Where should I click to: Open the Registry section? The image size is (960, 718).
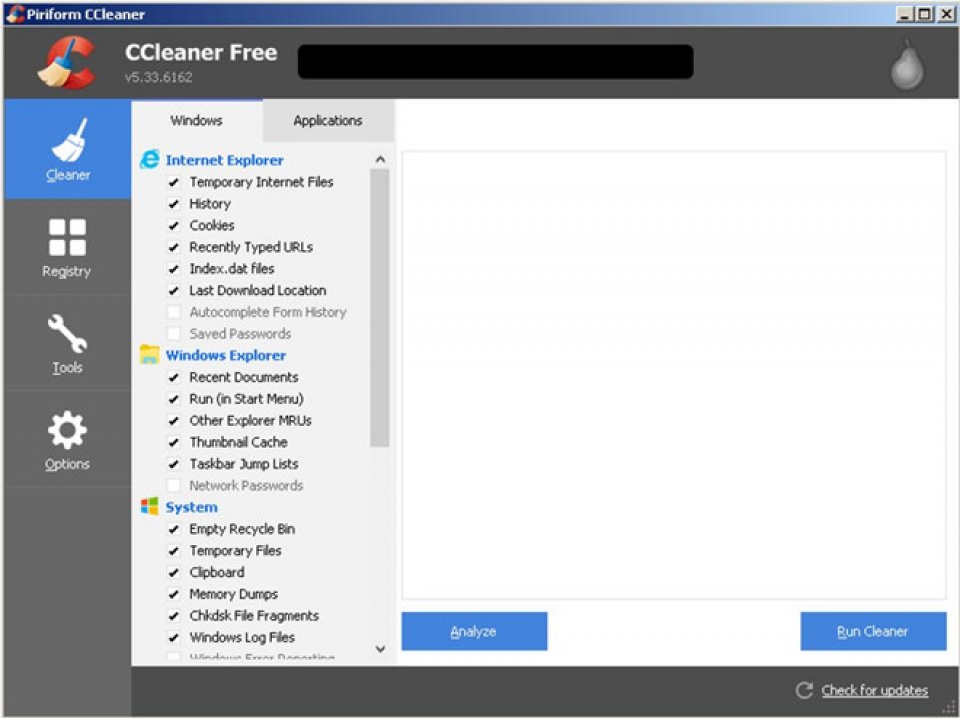pos(67,247)
